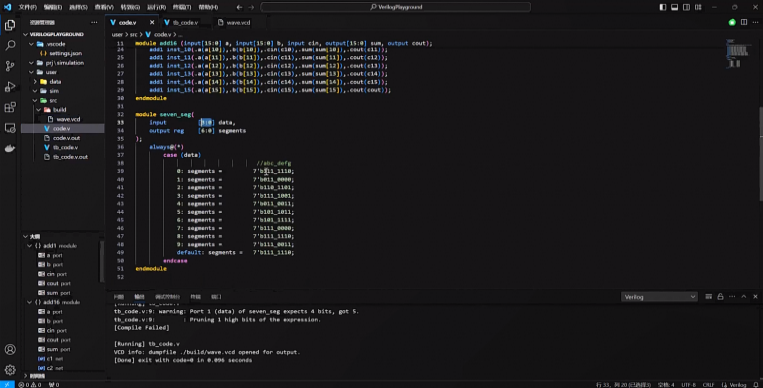
Task: Click the errors and warnings status indicator
Action: tap(32, 385)
